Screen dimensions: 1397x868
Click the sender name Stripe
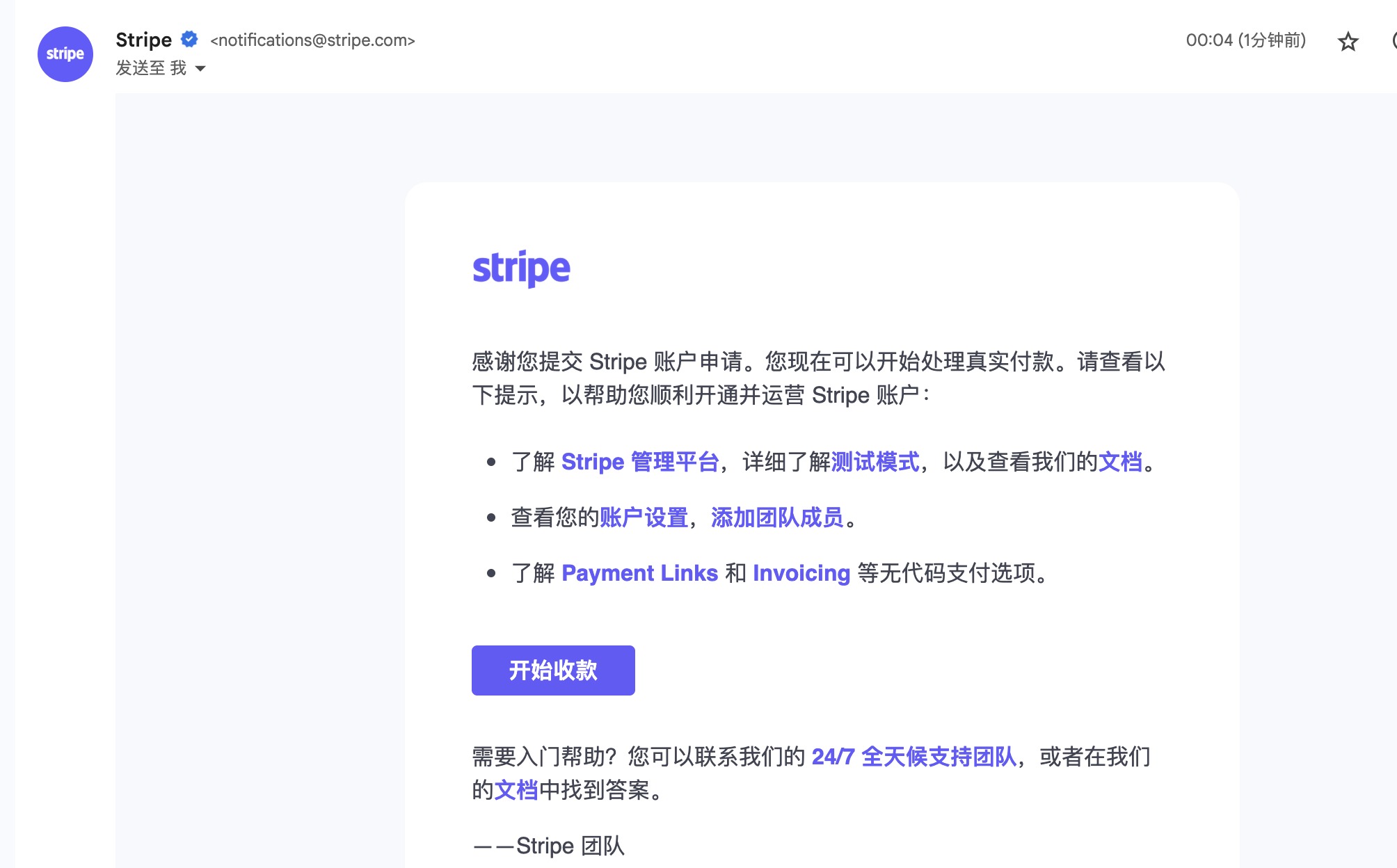pyautogui.click(x=143, y=40)
